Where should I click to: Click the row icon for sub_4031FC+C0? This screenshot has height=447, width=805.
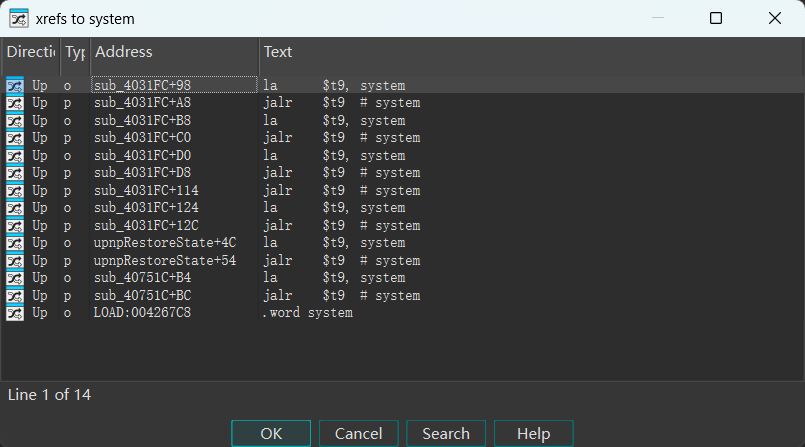pos(15,138)
